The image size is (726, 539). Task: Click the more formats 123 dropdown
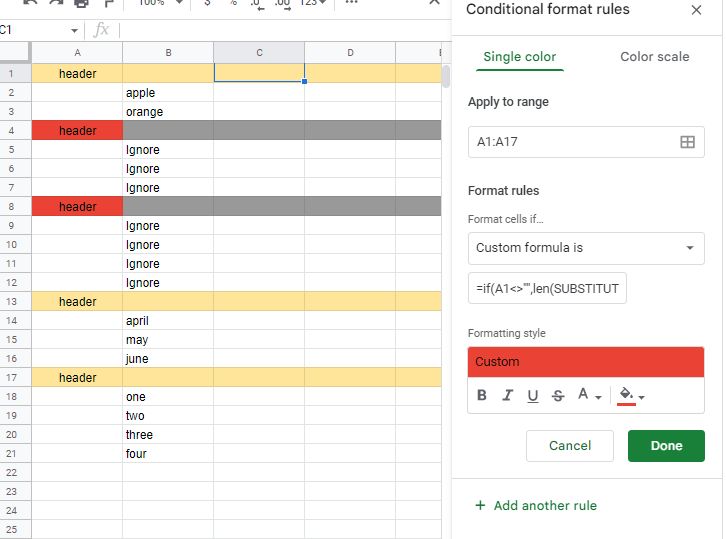[313, 4]
